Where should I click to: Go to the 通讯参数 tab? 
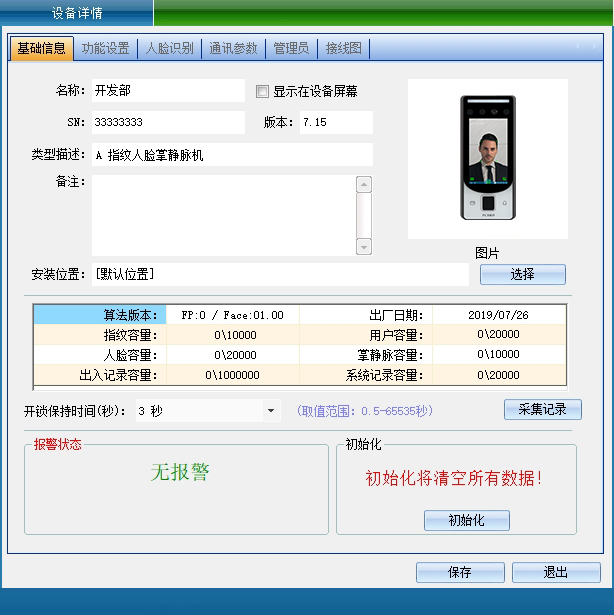point(233,48)
